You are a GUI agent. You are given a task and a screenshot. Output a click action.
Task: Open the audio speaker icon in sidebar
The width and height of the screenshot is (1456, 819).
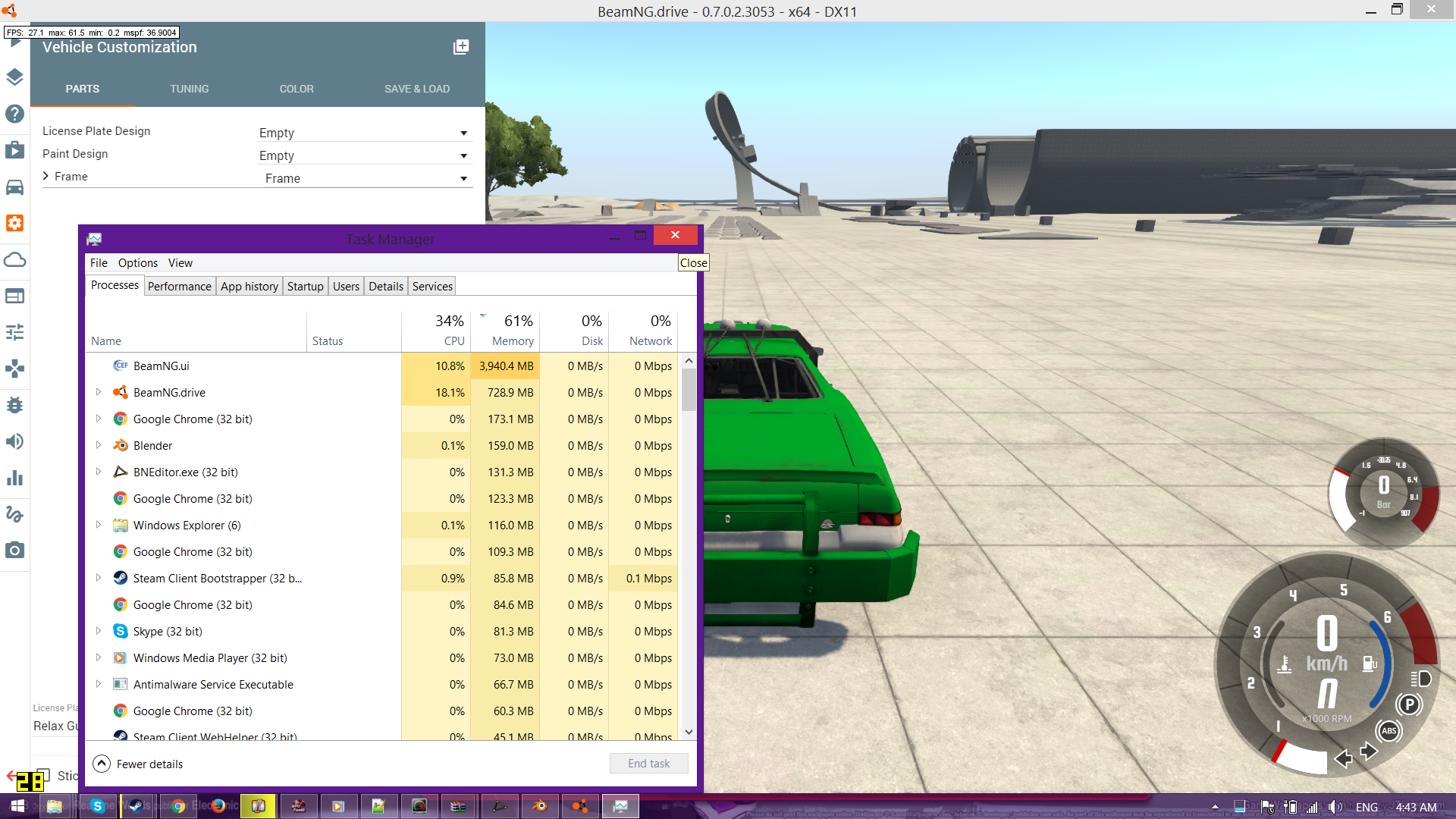point(14,441)
